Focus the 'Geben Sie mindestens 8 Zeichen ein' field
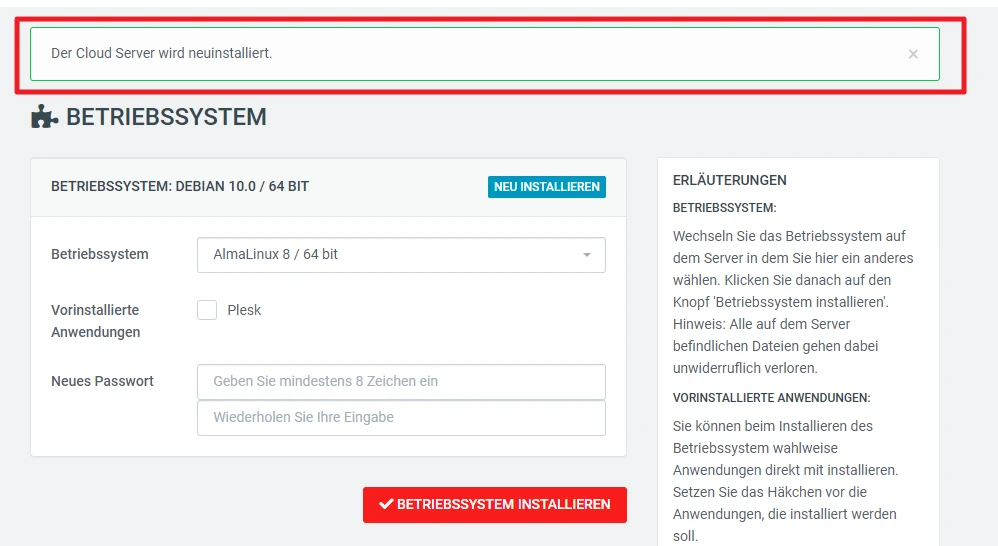Screen dimensions: 998x546 [401, 381]
